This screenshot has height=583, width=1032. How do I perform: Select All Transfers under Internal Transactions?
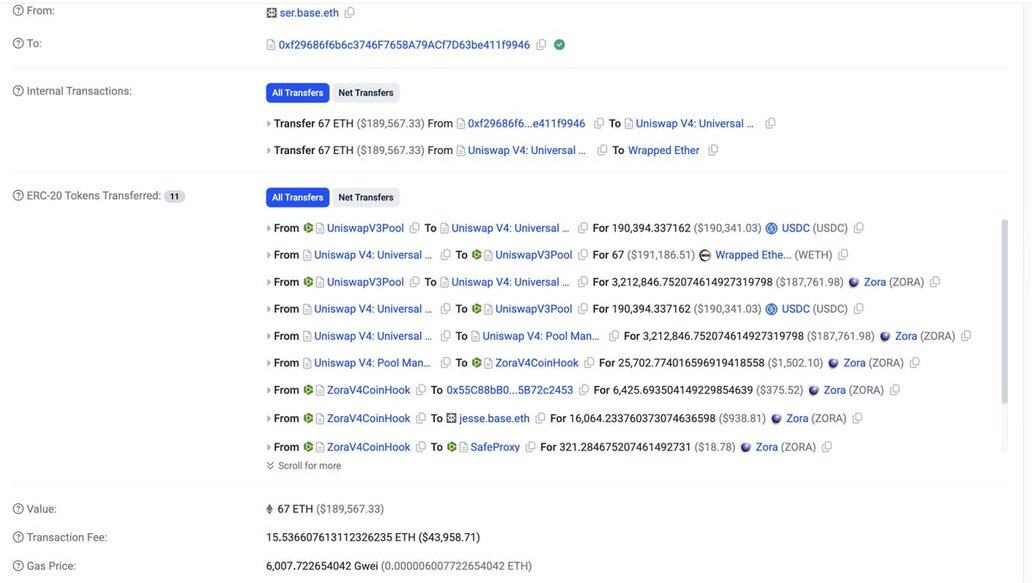[x=297, y=93]
